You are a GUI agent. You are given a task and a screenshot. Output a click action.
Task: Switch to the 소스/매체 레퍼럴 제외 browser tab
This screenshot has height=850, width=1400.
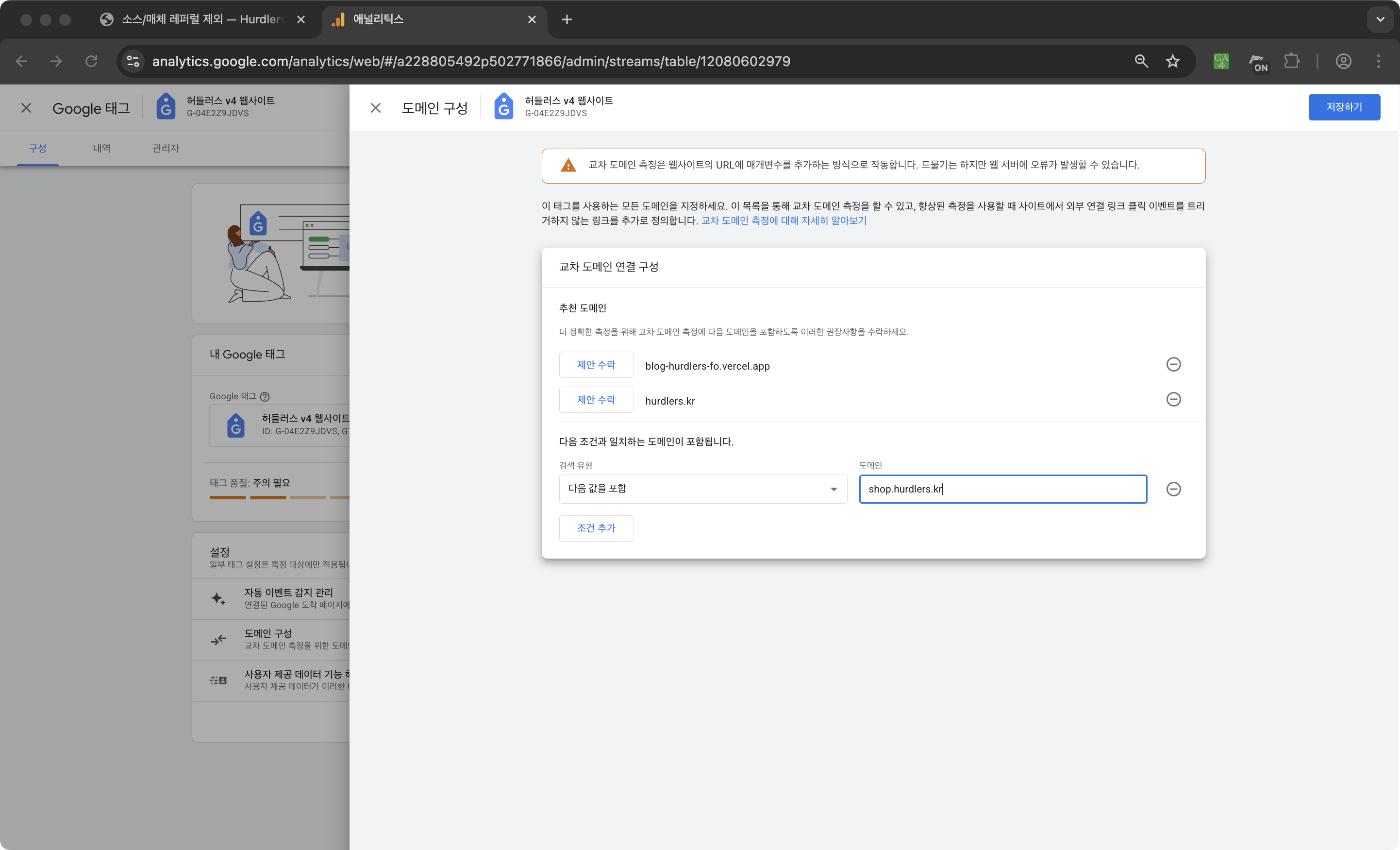[203, 20]
